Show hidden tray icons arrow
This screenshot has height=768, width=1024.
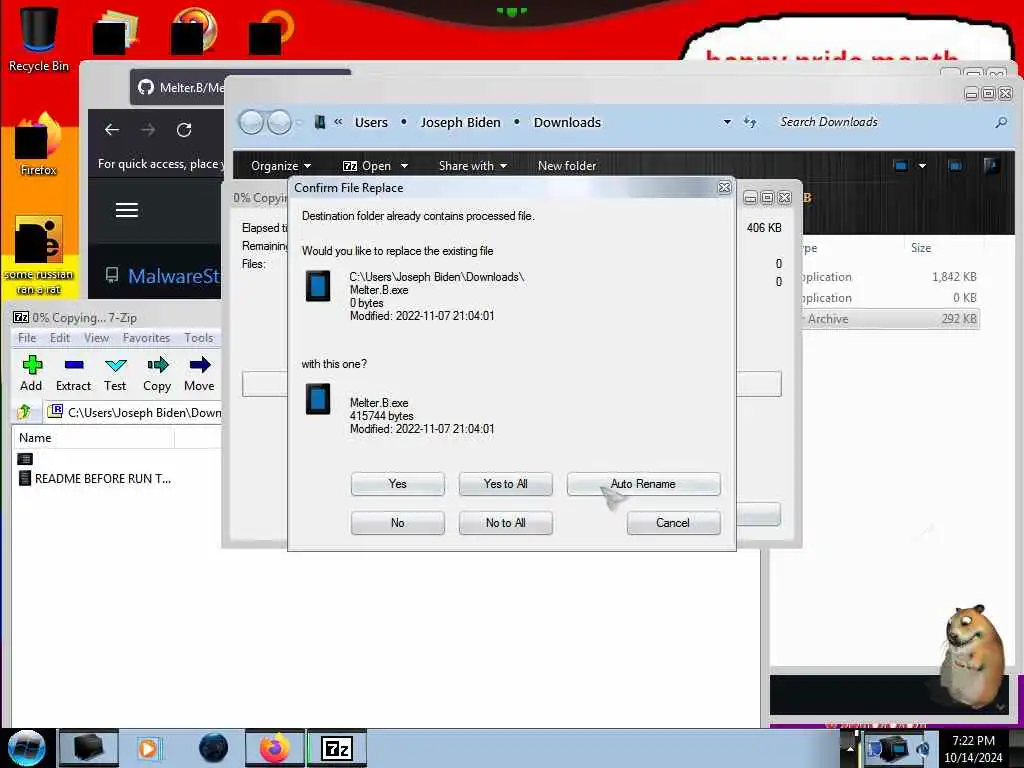click(850, 748)
